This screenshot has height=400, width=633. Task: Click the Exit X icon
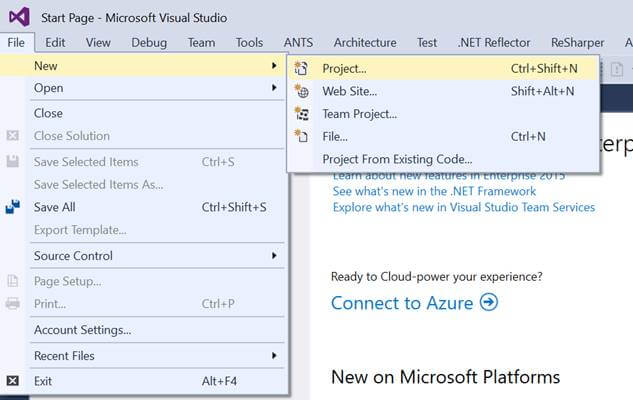coord(13,381)
